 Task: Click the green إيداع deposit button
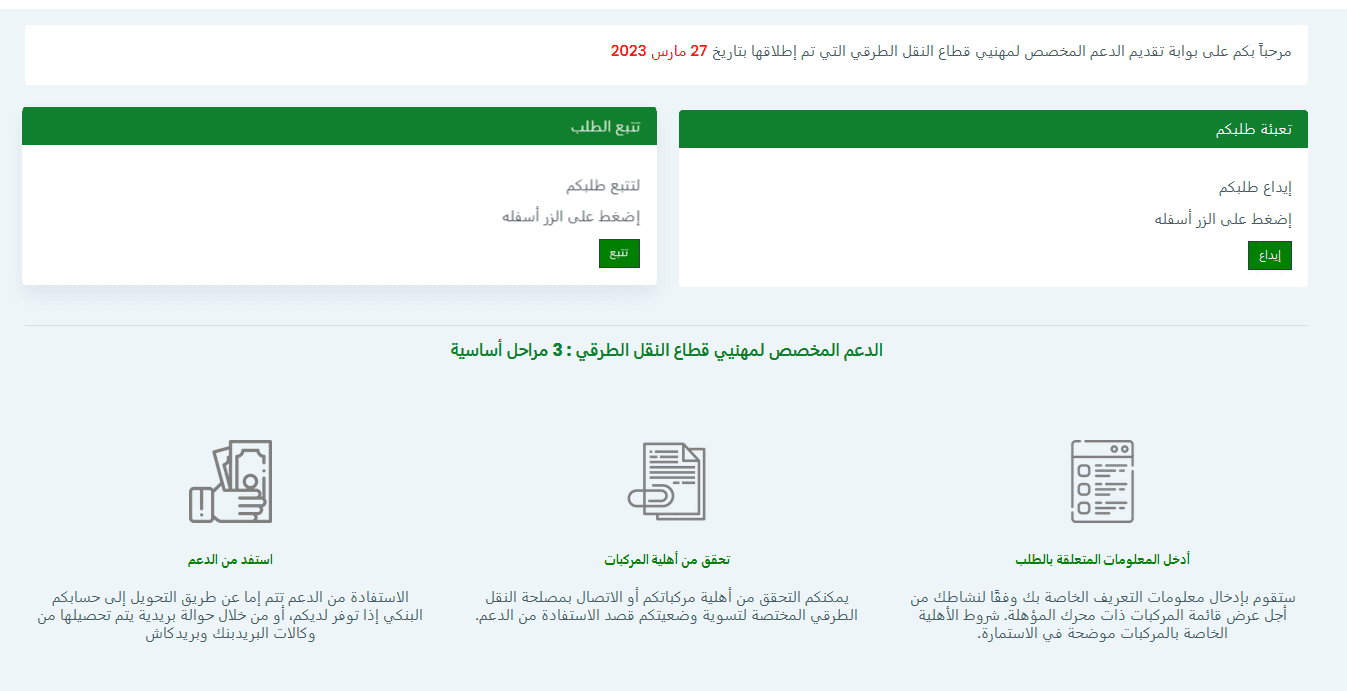pyautogui.click(x=1269, y=256)
